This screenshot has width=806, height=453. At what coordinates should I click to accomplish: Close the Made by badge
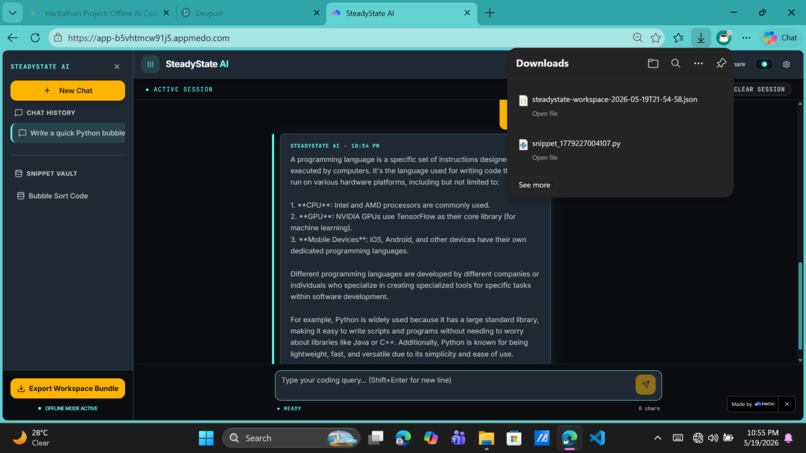[786, 404]
